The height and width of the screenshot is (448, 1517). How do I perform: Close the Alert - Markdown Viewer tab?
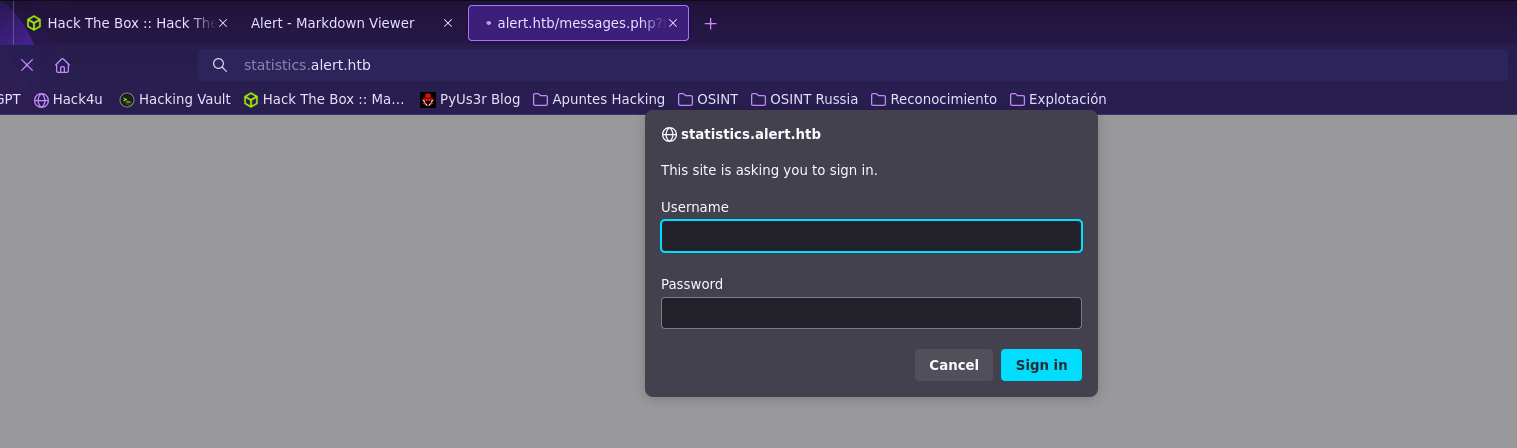[448, 23]
